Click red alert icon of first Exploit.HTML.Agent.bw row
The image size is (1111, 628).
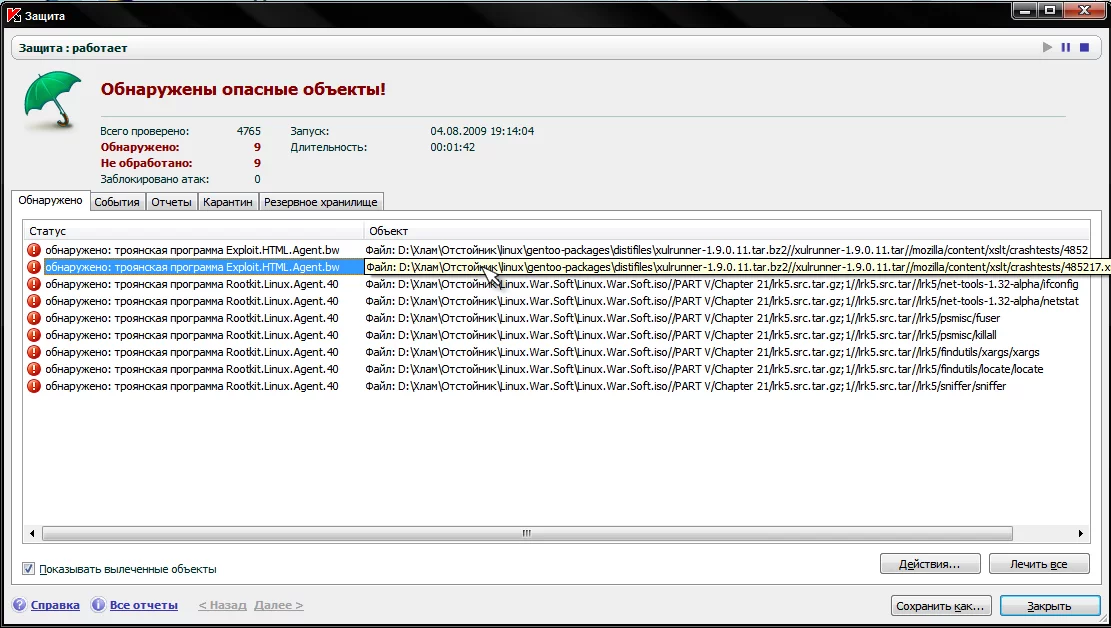33,250
